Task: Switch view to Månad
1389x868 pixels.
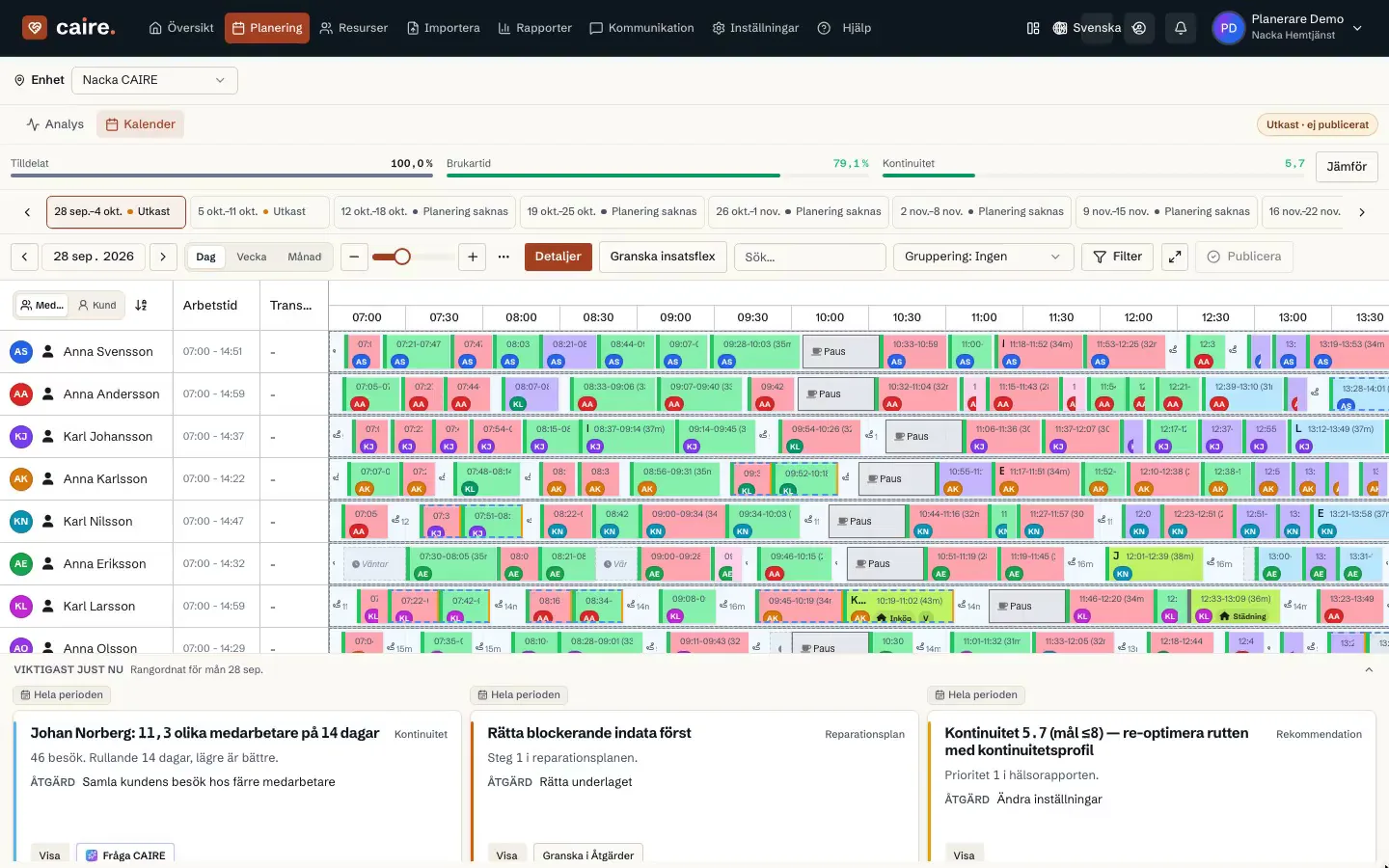Action: pos(305,257)
